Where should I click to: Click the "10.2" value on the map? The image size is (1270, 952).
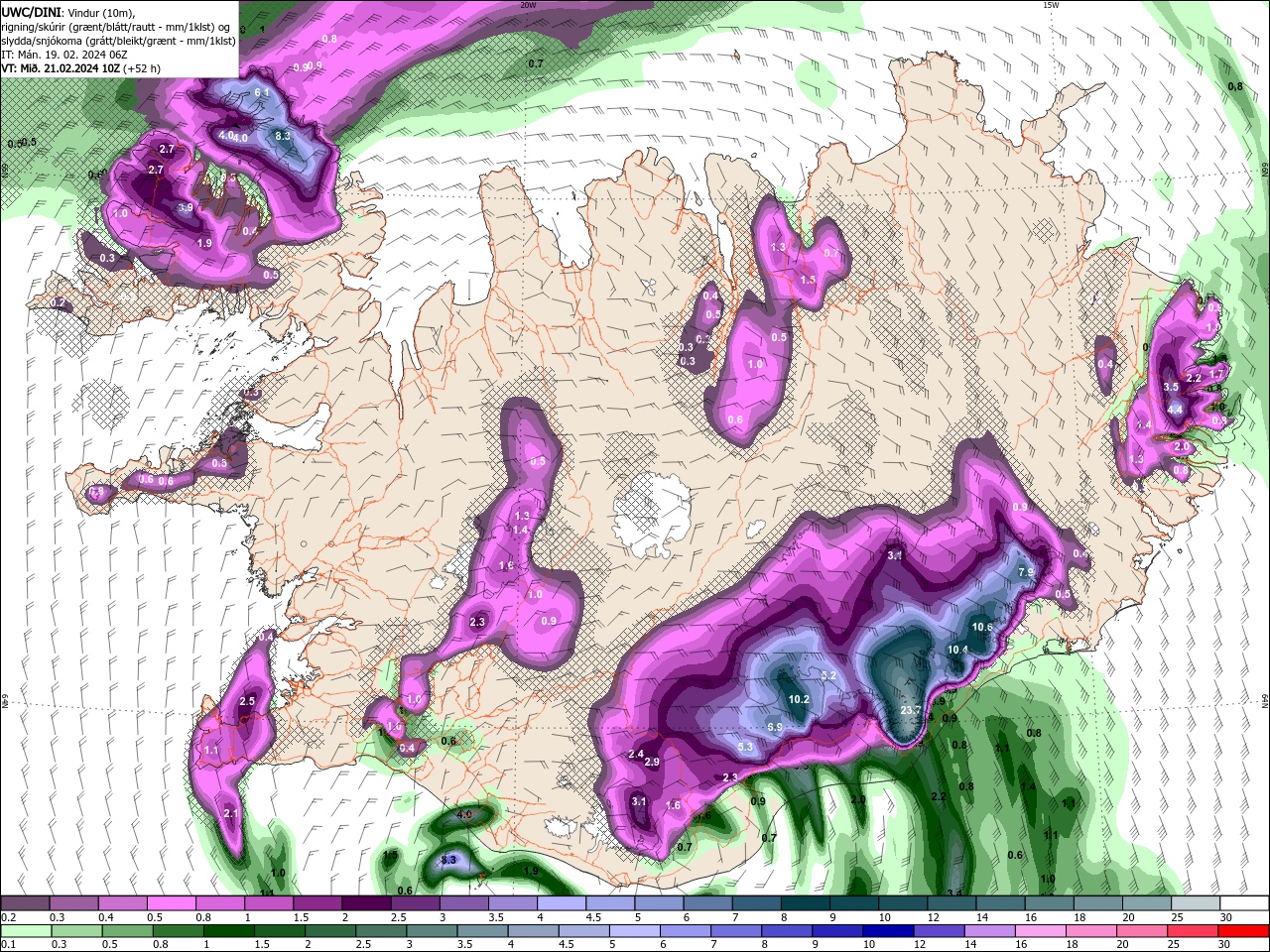click(799, 699)
